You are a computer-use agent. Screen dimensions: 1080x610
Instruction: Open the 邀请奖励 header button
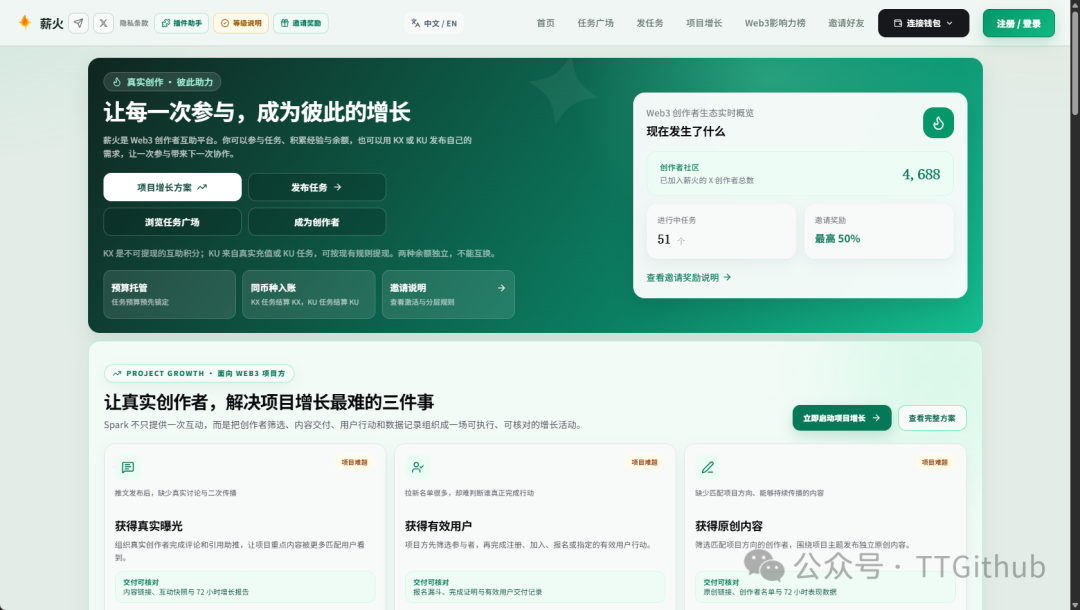pos(301,23)
